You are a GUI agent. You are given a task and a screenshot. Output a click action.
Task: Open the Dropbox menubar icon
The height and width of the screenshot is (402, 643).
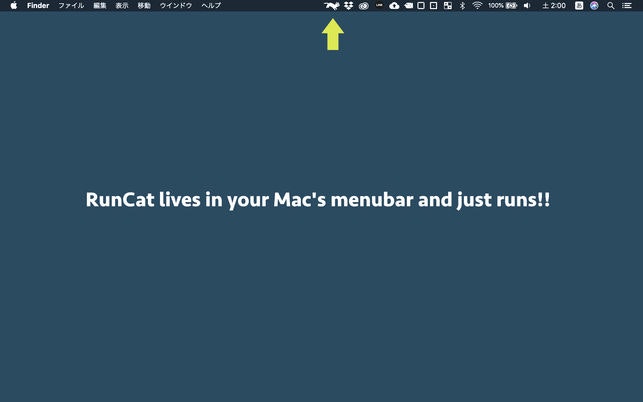tap(349, 5)
